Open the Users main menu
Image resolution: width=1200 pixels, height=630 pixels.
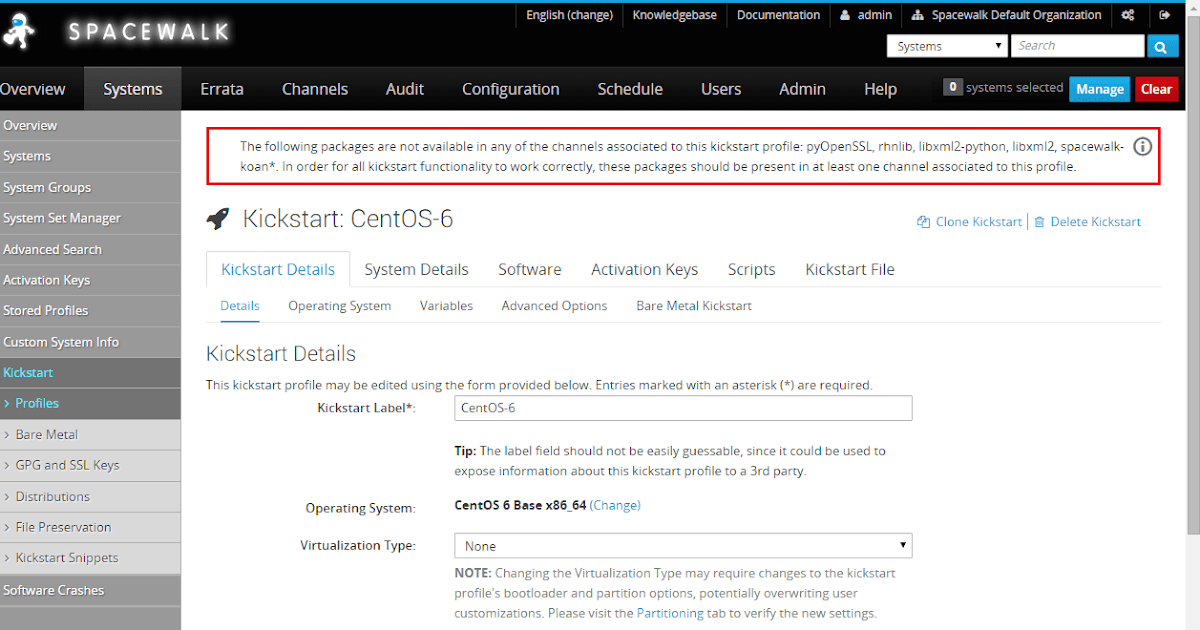tap(721, 89)
